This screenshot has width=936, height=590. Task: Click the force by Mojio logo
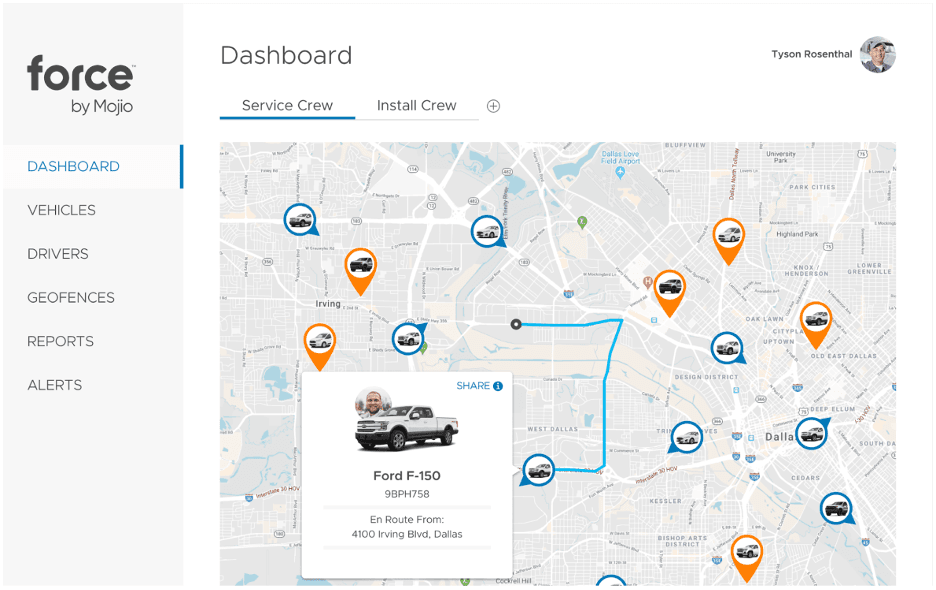click(x=81, y=84)
